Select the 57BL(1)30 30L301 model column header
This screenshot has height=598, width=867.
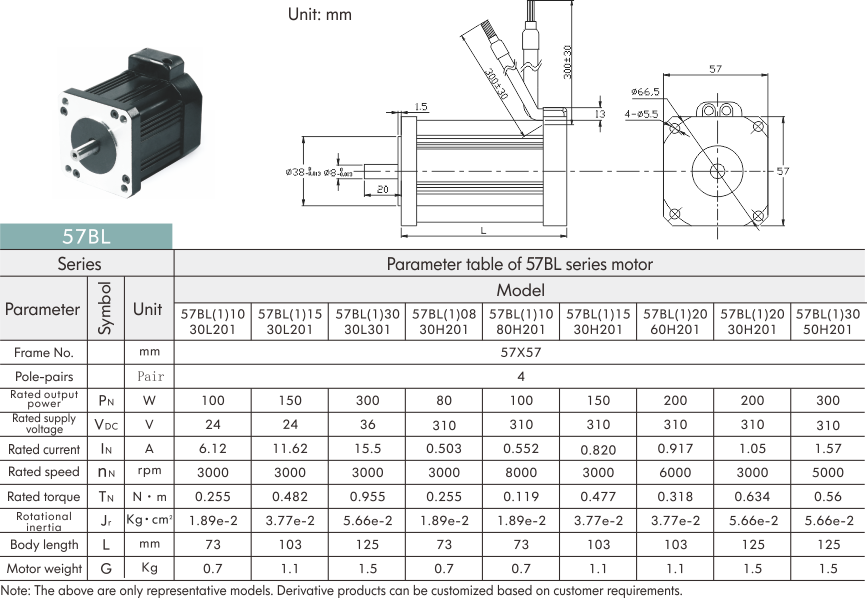366,320
